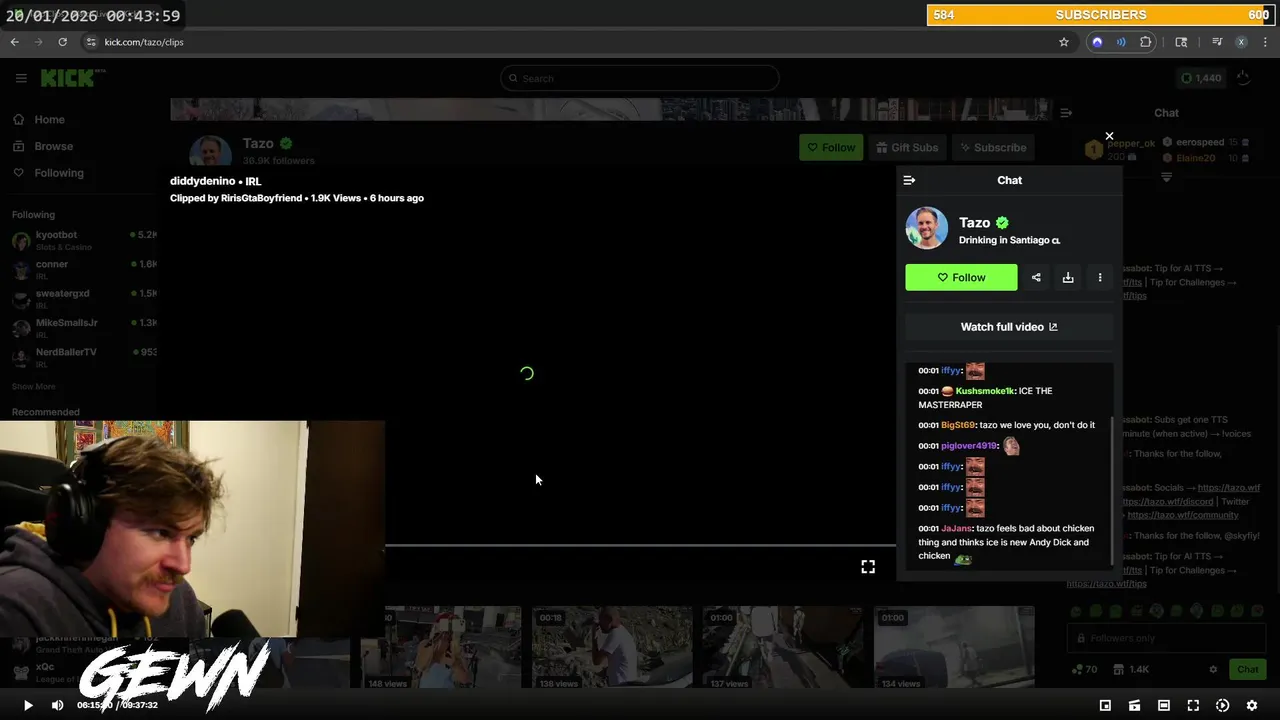Click the 00:18 clip thumbnail
Screen dimensions: 1280x720
click(612, 648)
